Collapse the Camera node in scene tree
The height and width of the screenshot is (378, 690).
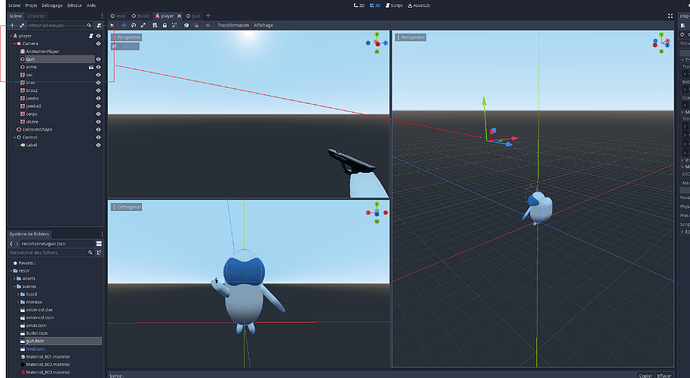15,44
